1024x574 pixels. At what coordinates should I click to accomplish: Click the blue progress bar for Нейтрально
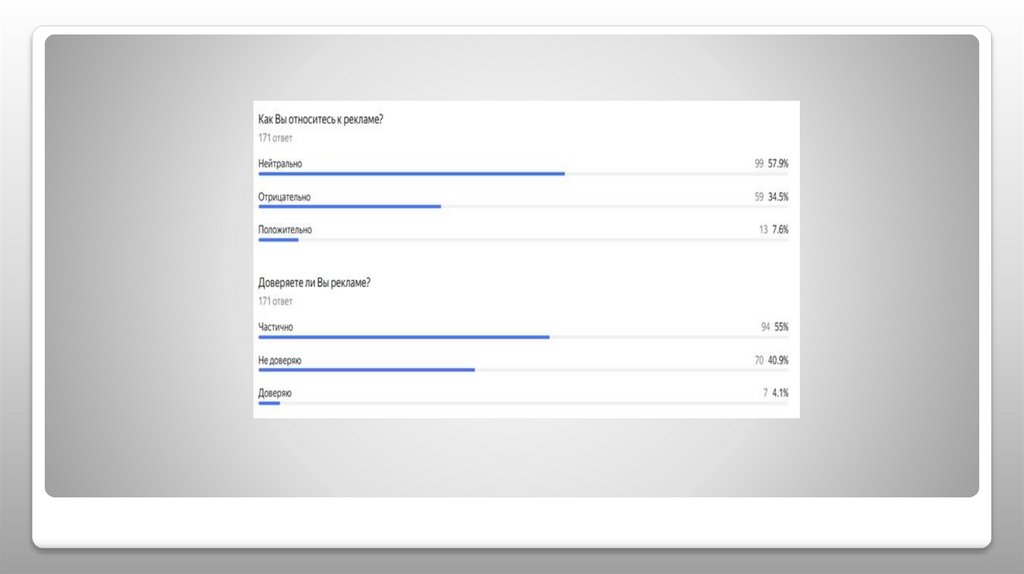point(411,174)
